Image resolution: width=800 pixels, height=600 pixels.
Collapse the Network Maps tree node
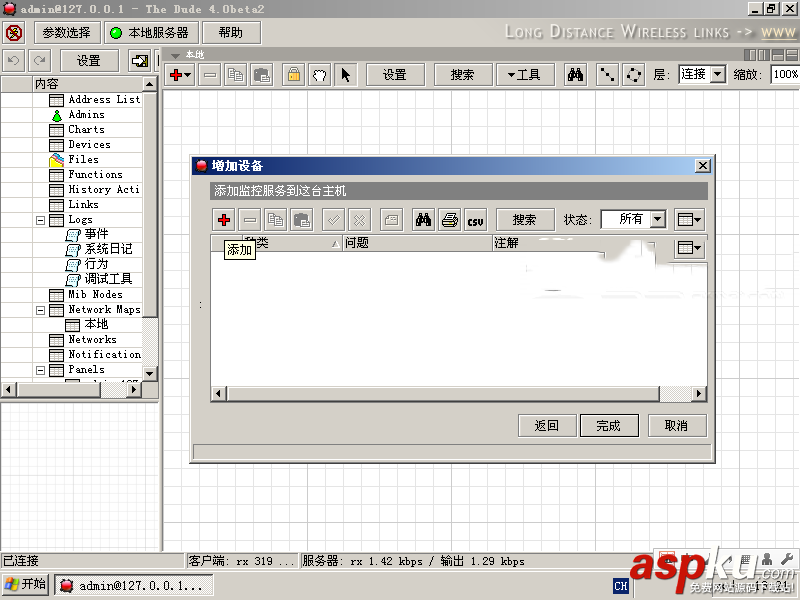[40, 310]
